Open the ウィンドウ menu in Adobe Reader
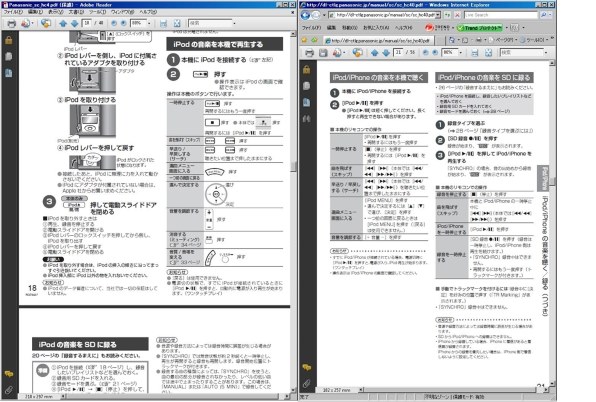This screenshot has width=596, height=402. point(122,12)
